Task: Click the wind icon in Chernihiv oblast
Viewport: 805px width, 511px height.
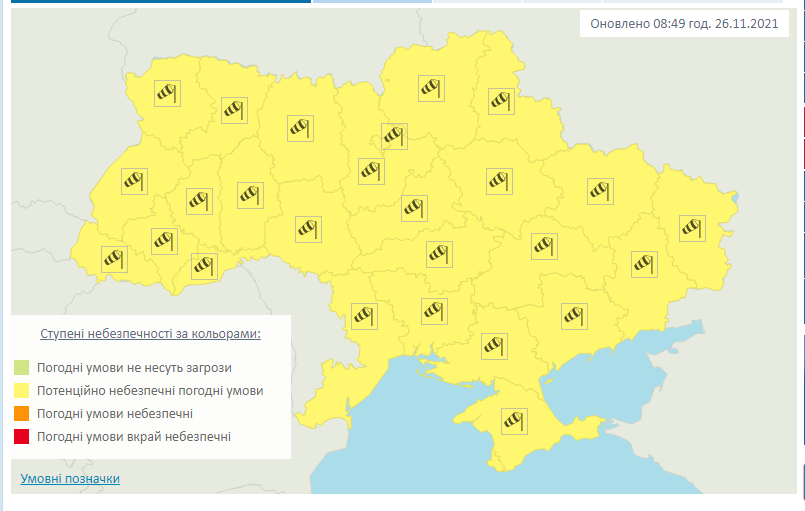Action: (431, 89)
